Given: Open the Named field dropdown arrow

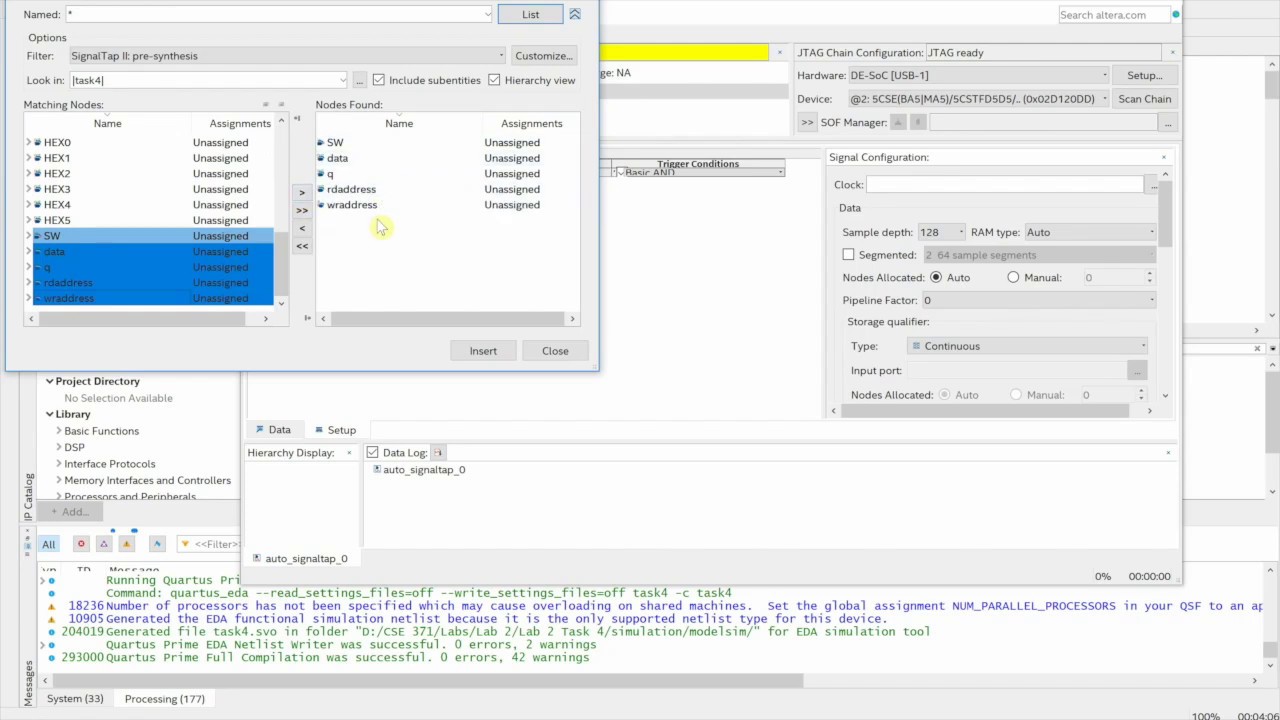Looking at the screenshot, I should [487, 14].
